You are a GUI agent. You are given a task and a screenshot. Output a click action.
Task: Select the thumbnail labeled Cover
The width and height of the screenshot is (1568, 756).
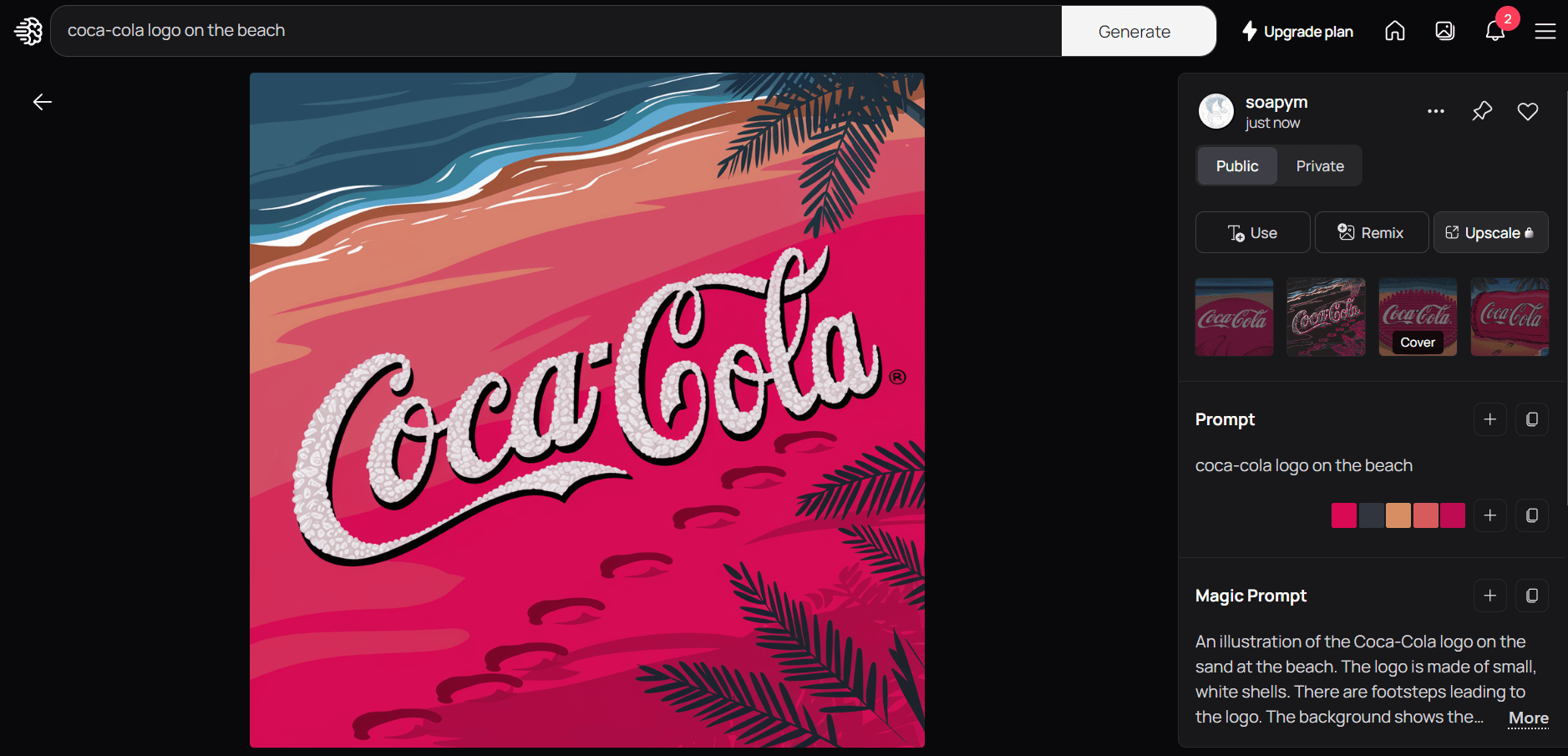(x=1418, y=317)
